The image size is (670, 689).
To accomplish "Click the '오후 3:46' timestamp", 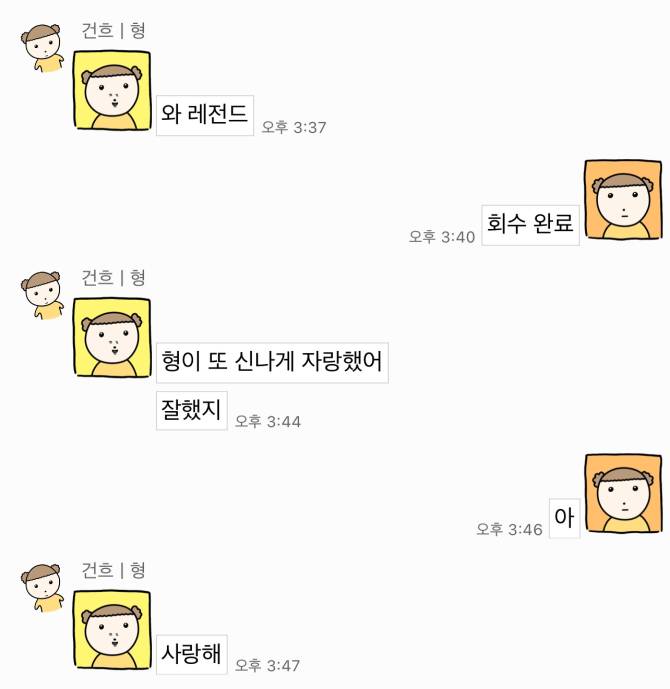I will point(510,529).
